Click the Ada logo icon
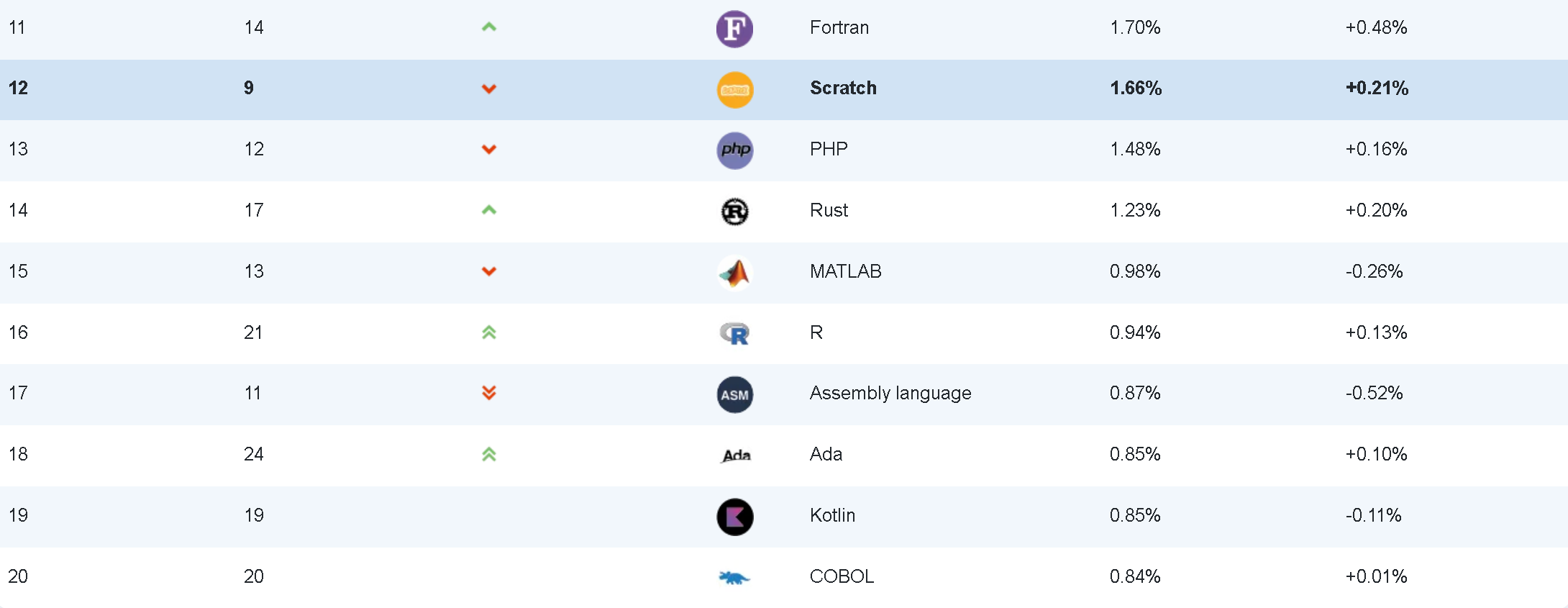This screenshot has width=1568, height=608. pyautogui.click(x=736, y=455)
